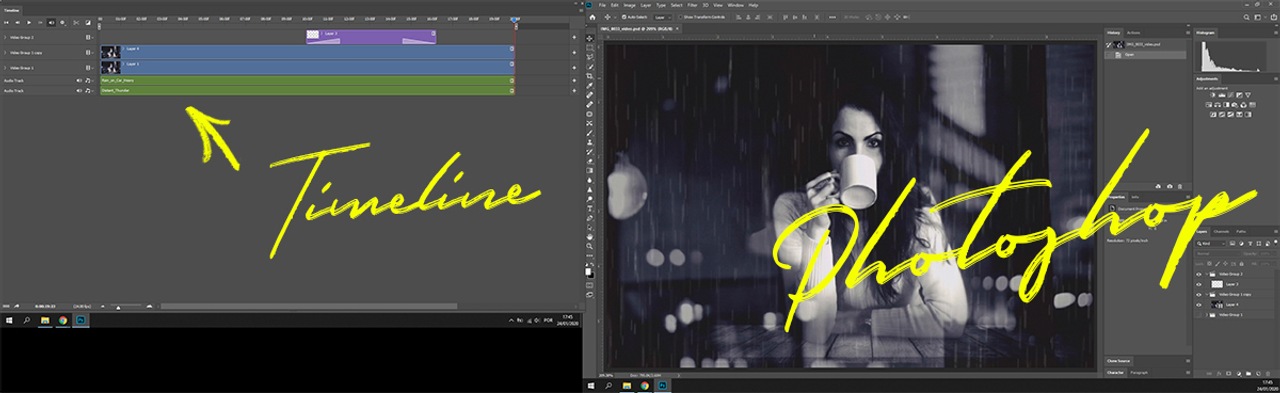This screenshot has width=1280, height=393.
Task: Open audio menu for Distant_Thunder track
Action: [89, 90]
